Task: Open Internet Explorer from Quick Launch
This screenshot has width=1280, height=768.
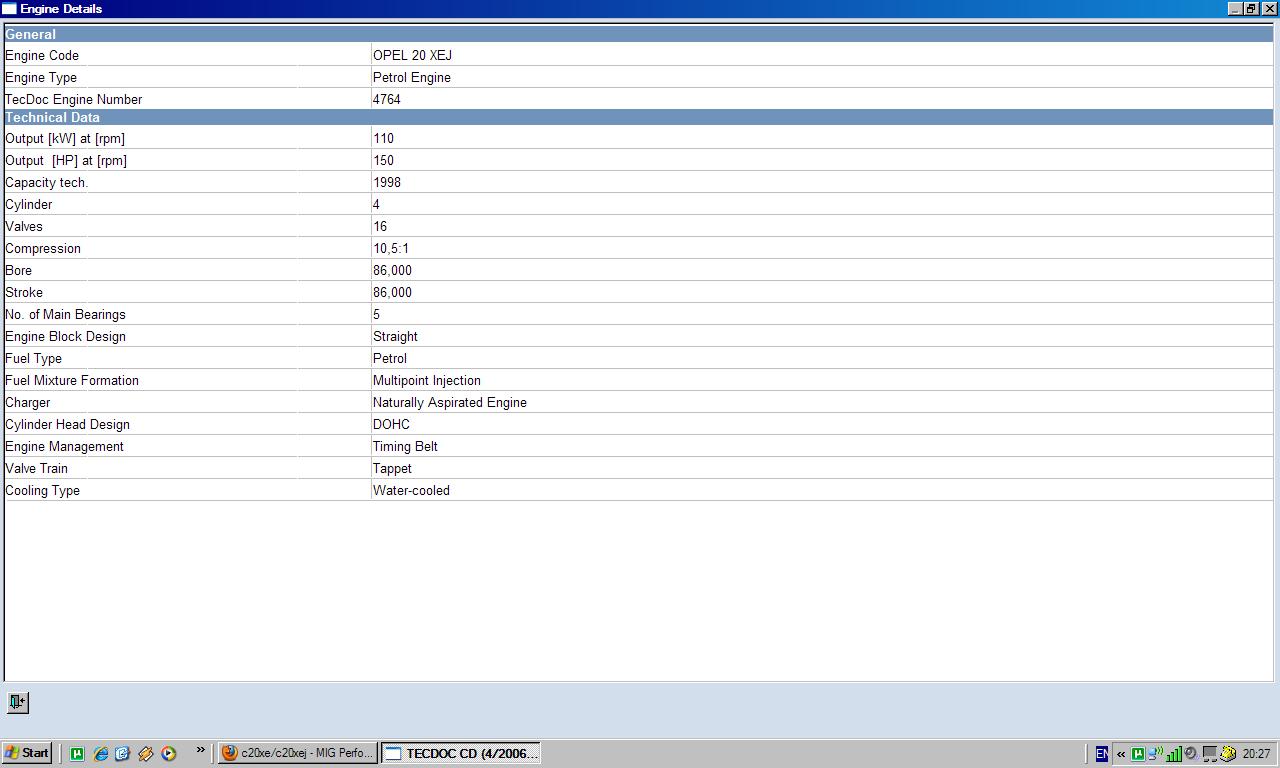Action: point(100,753)
